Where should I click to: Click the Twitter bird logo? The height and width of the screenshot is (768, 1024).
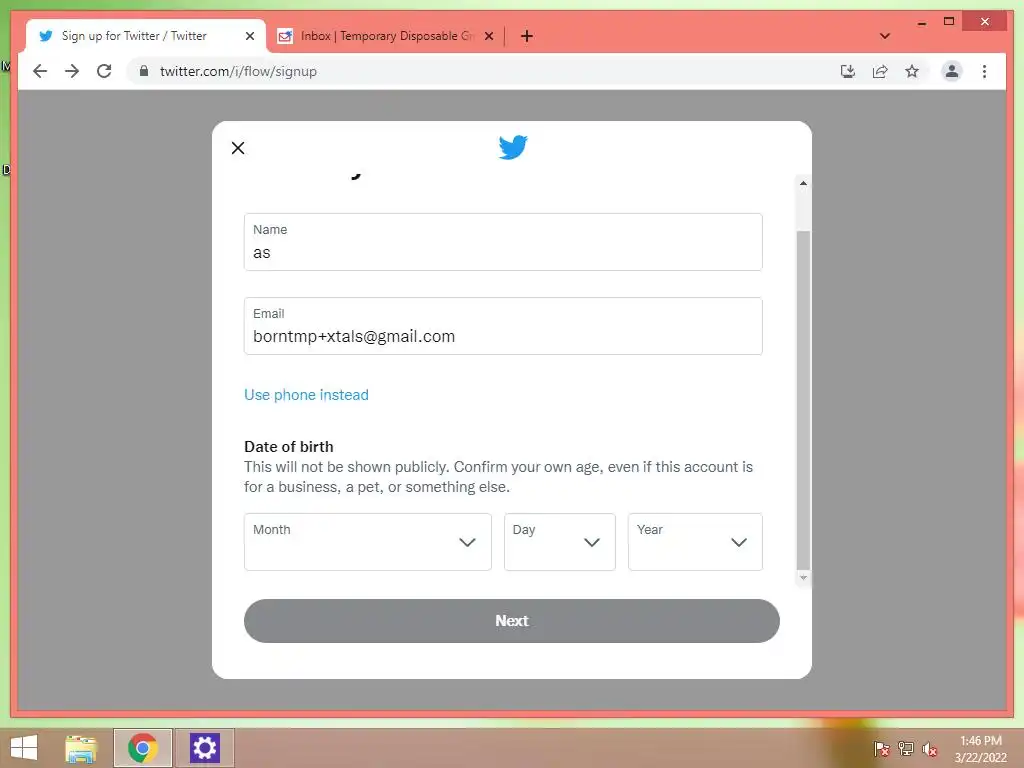513,147
